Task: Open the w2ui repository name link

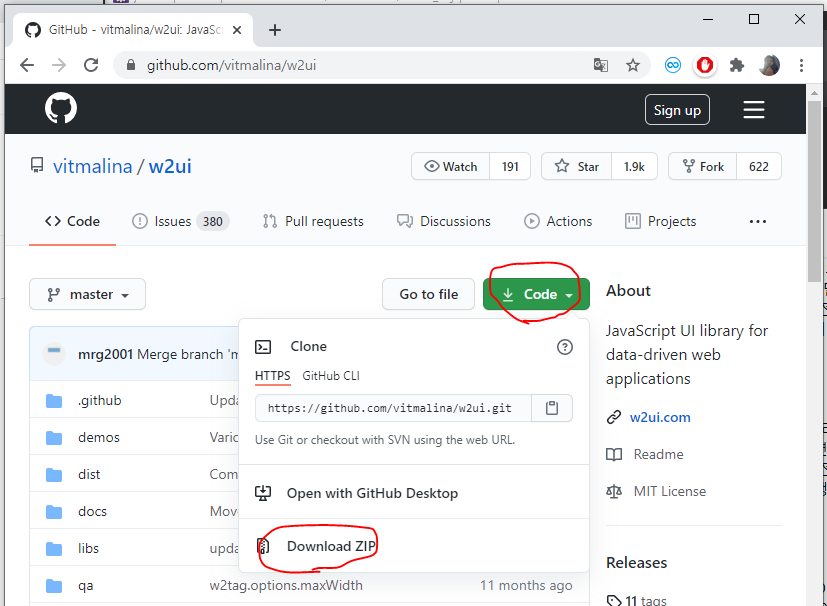Action: click(170, 167)
